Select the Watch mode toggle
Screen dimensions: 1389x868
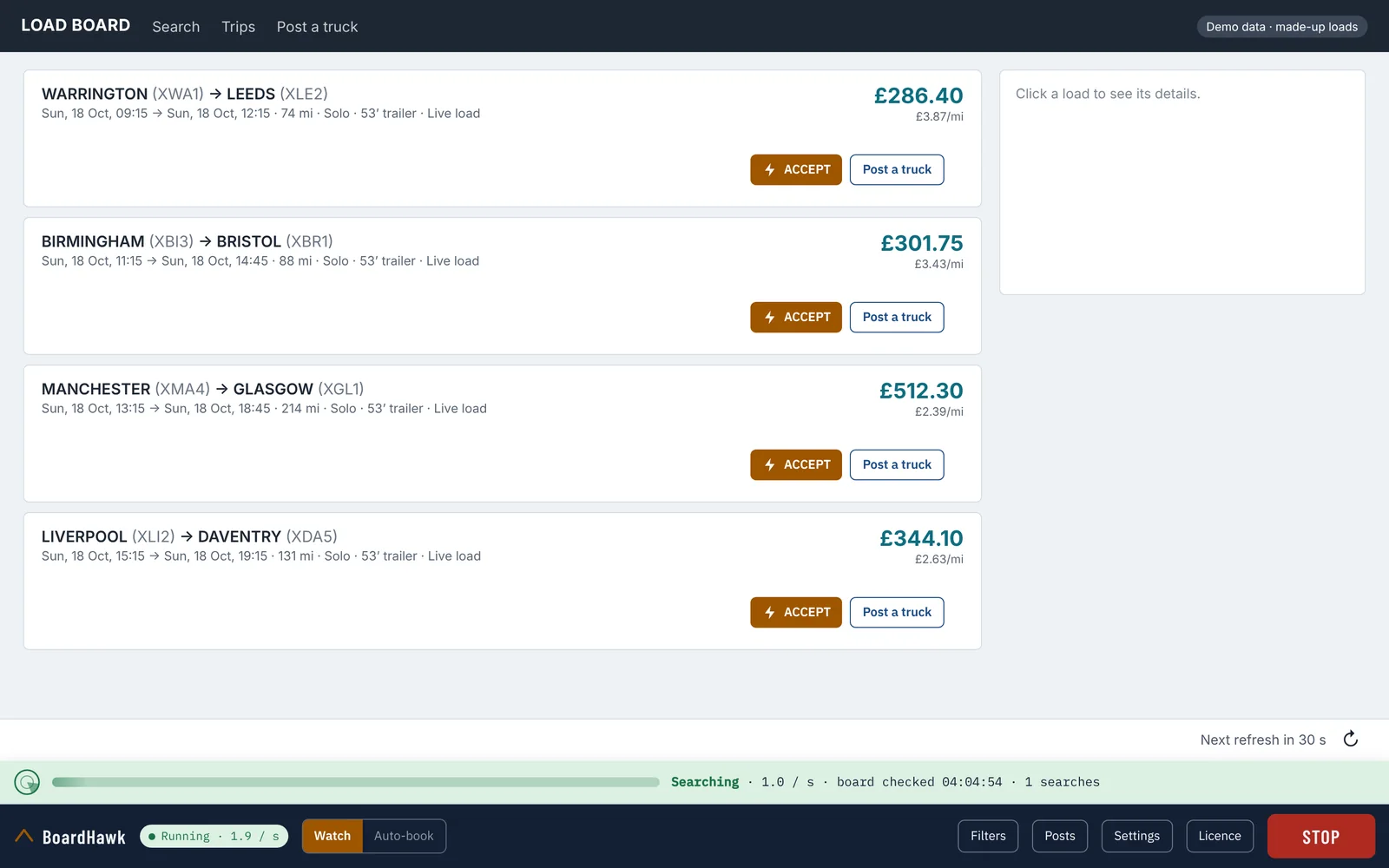point(332,836)
